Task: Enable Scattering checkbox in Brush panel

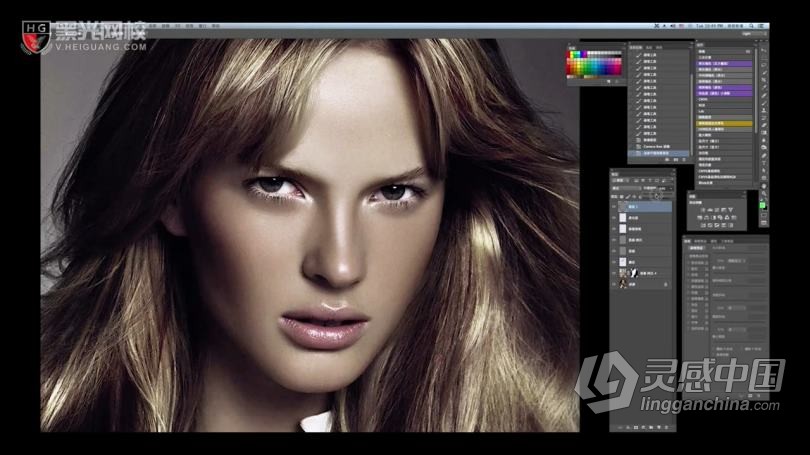Action: pos(689,269)
